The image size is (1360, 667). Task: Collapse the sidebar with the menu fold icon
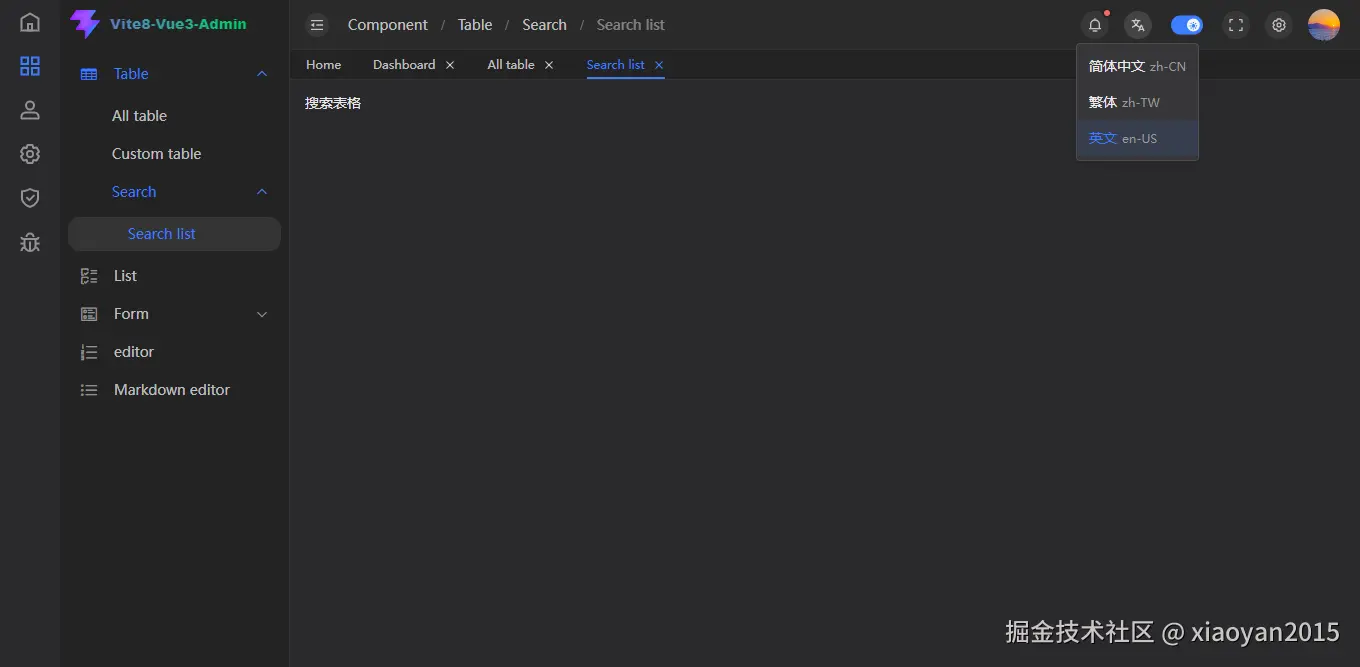pyautogui.click(x=317, y=25)
